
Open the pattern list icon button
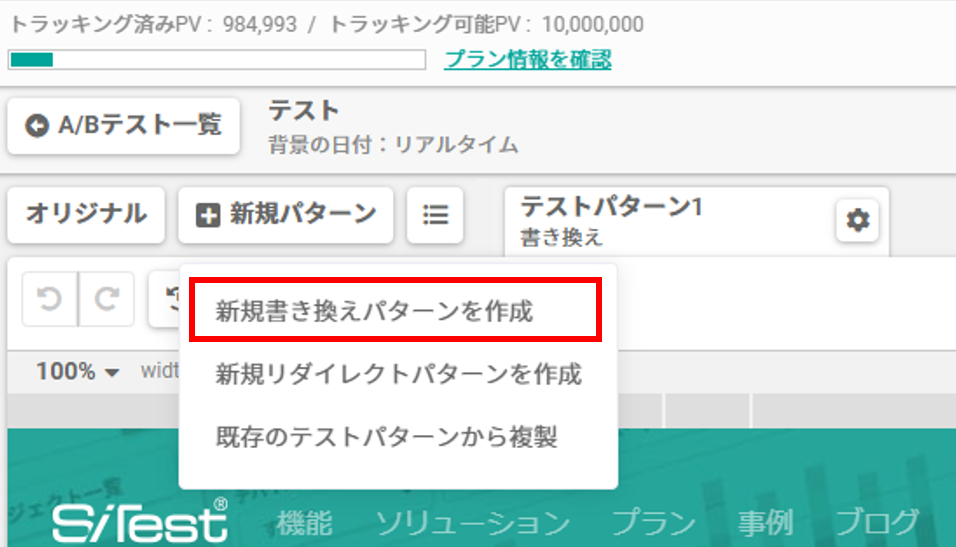pyautogui.click(x=435, y=215)
